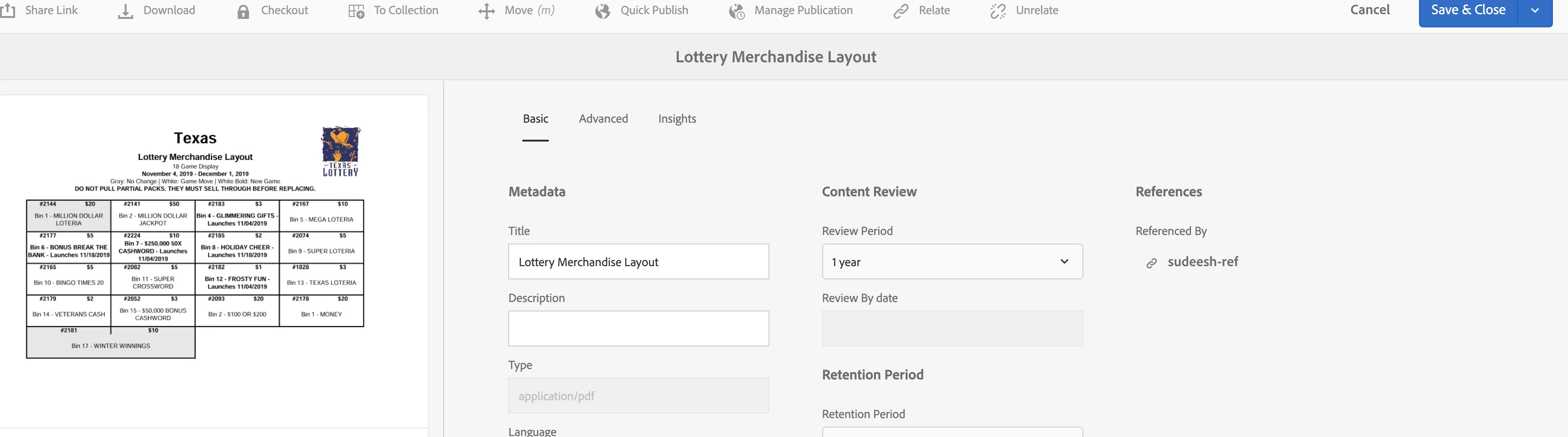Image resolution: width=1568 pixels, height=437 pixels.
Task: Switch to the Insights tab
Action: click(x=677, y=119)
